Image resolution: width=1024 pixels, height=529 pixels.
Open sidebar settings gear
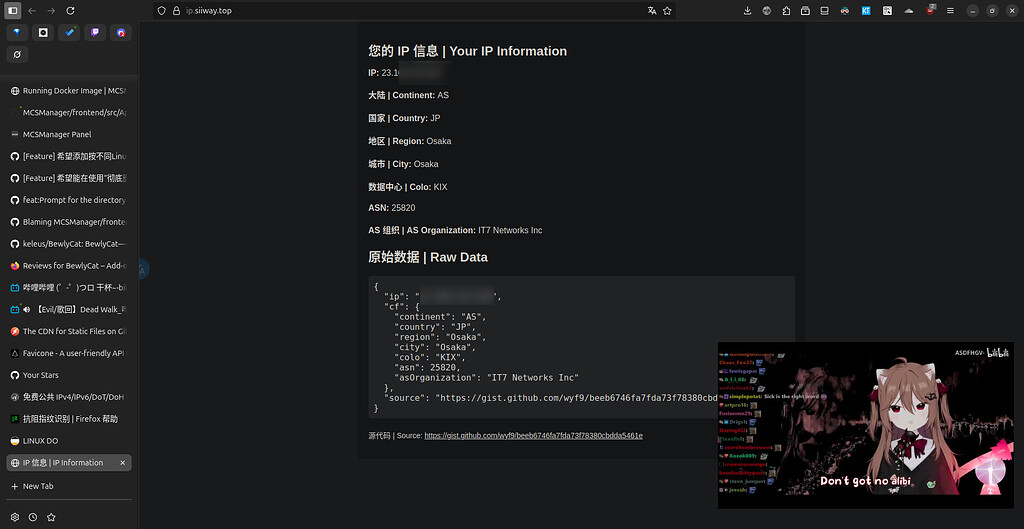(15, 517)
